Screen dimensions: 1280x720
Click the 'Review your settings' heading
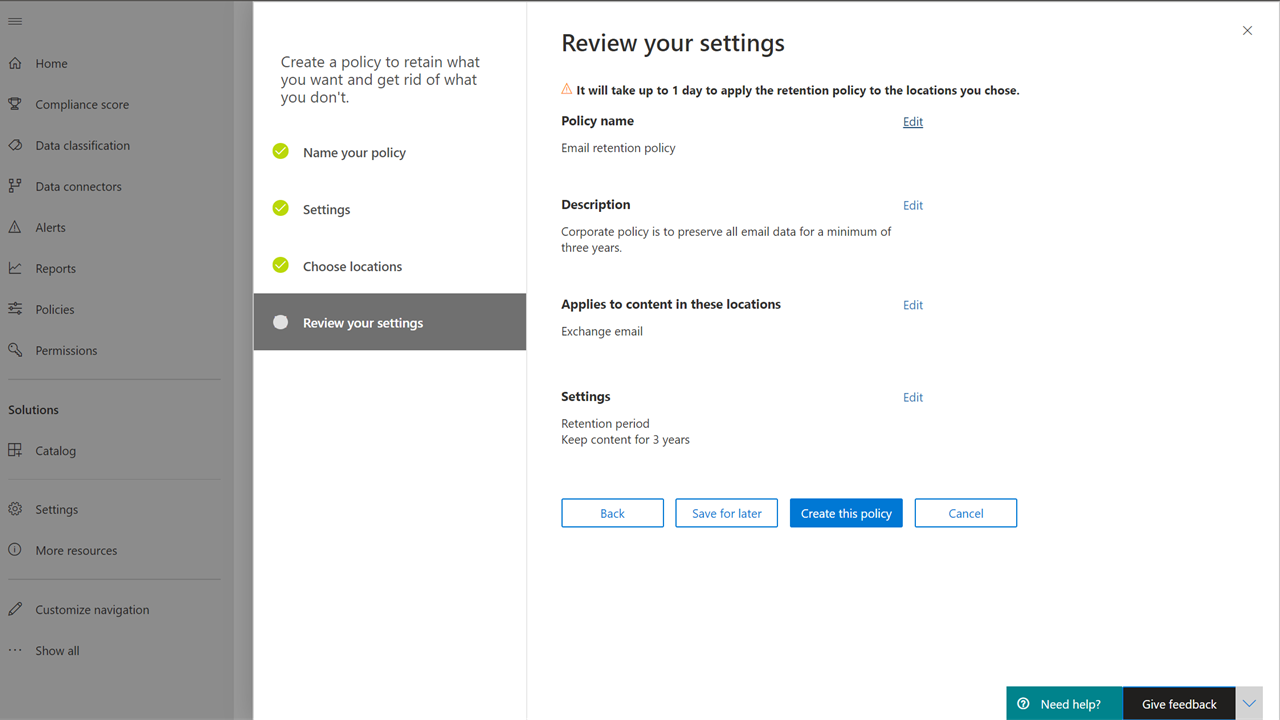coord(673,43)
